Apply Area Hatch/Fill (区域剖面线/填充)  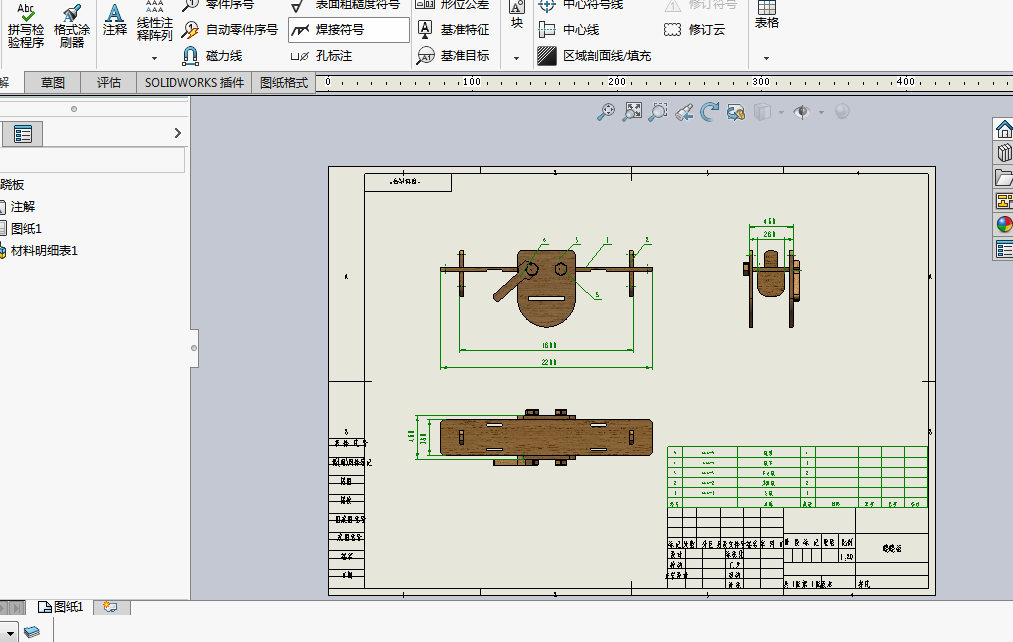click(x=594, y=56)
